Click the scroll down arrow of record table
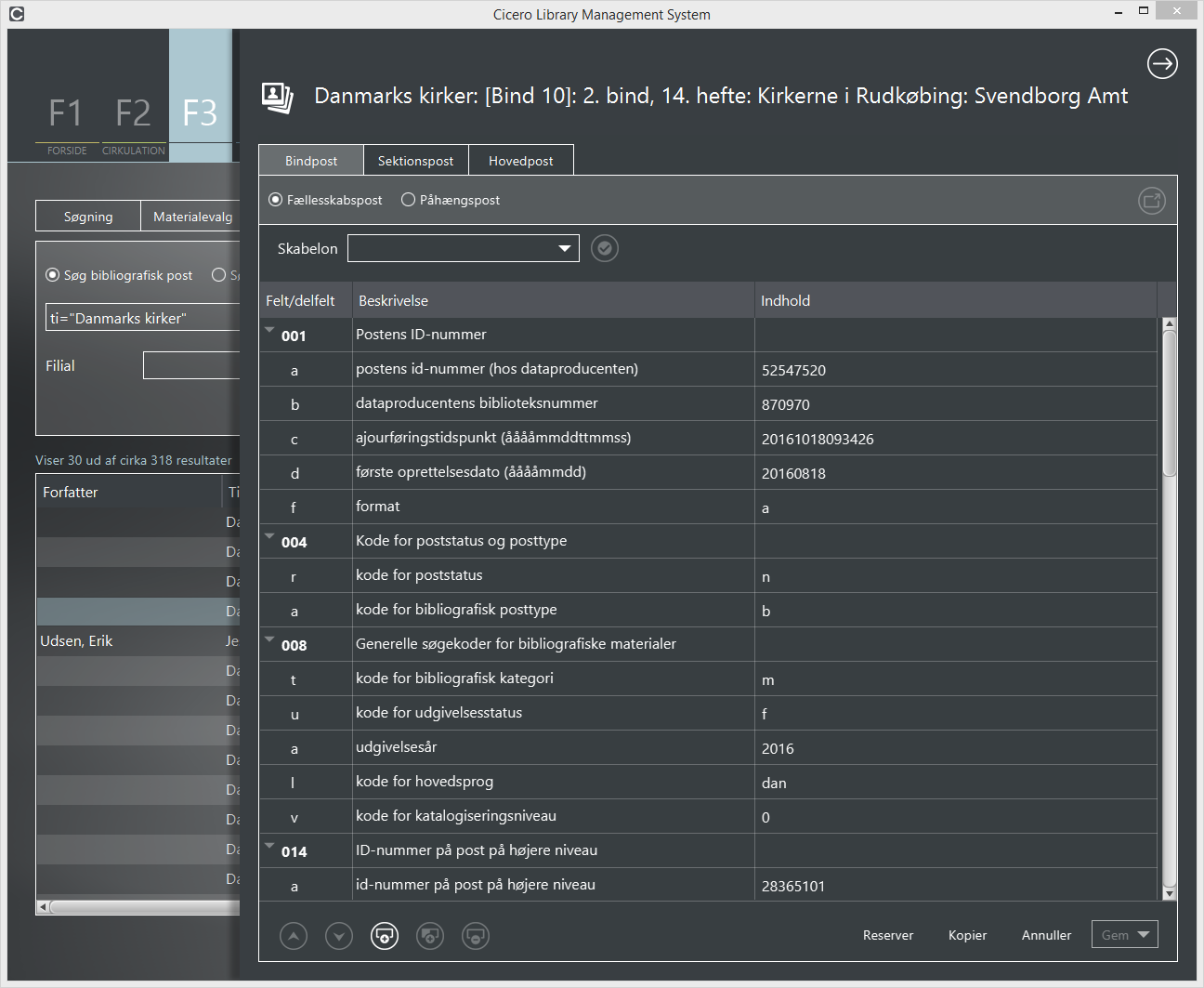This screenshot has height=988, width=1204. (x=1170, y=893)
